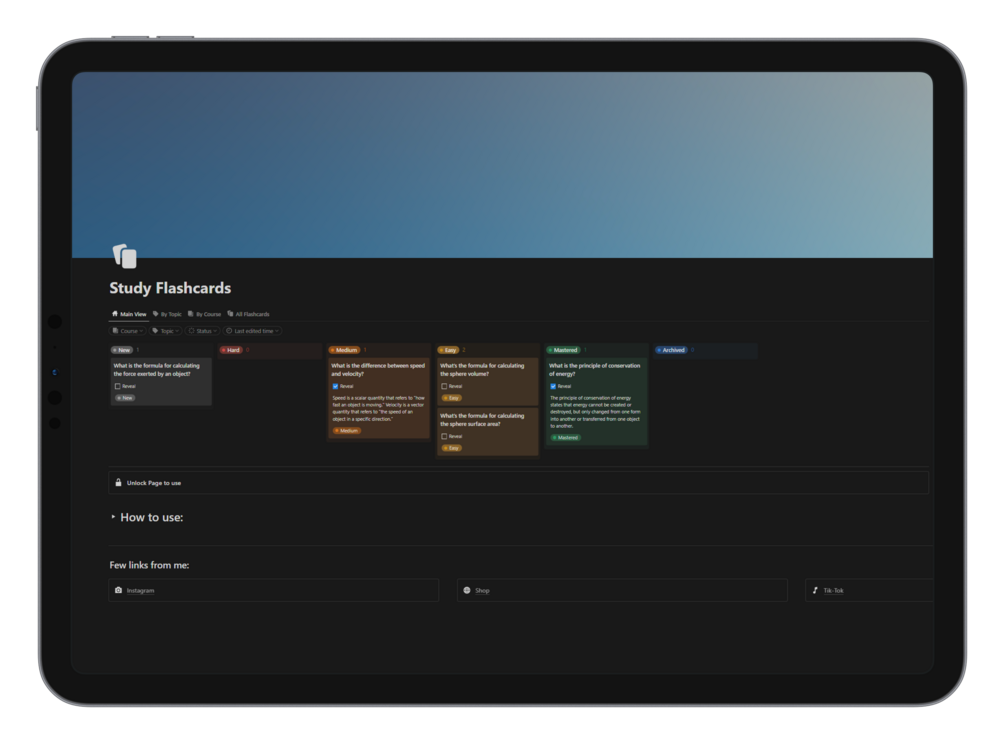
Task: Click the Few links from me heading
Action: point(149,565)
